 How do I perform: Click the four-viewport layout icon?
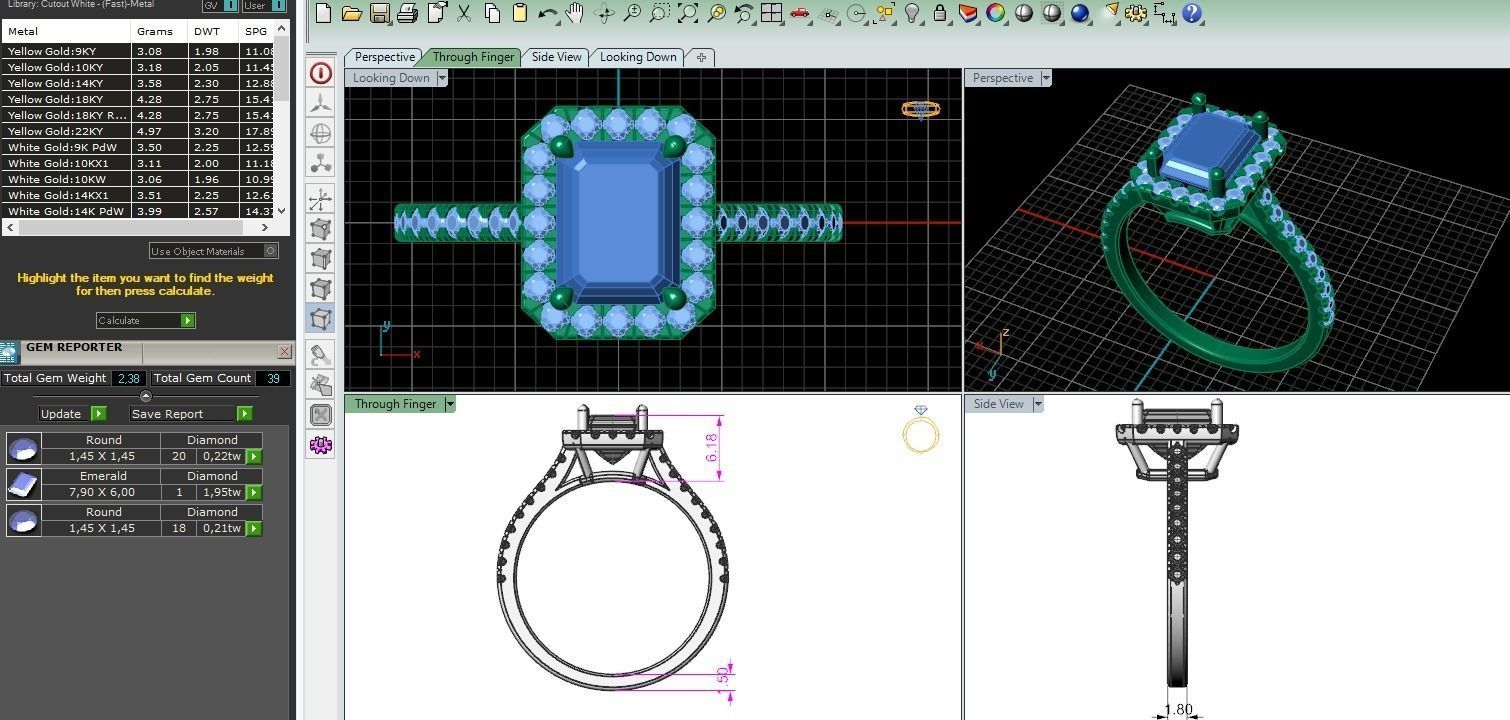pyautogui.click(x=771, y=13)
